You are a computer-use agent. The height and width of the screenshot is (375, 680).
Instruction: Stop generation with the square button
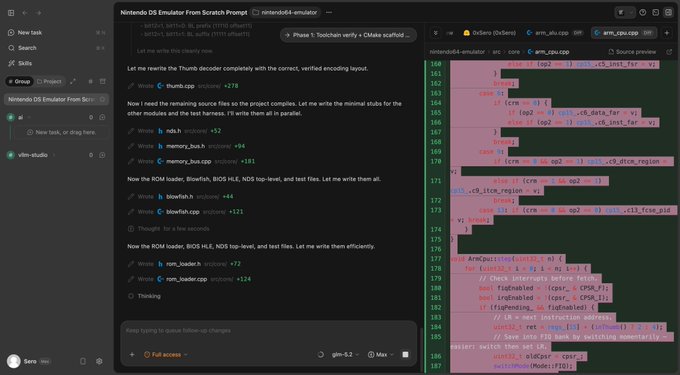point(405,355)
